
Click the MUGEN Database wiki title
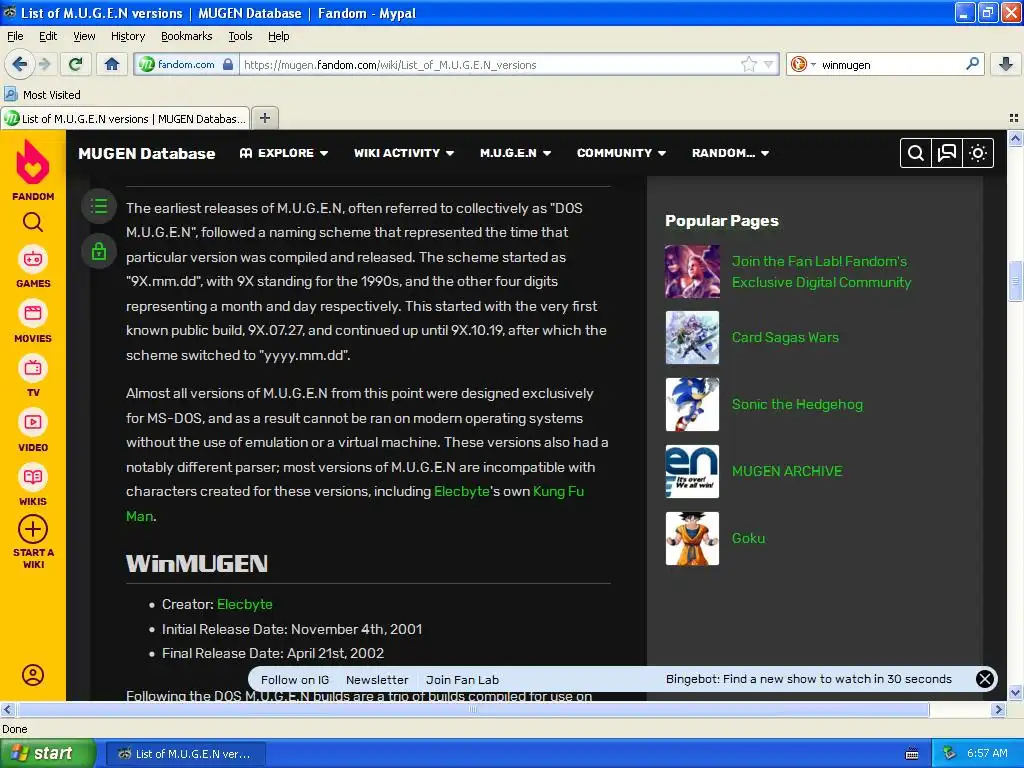pos(146,153)
